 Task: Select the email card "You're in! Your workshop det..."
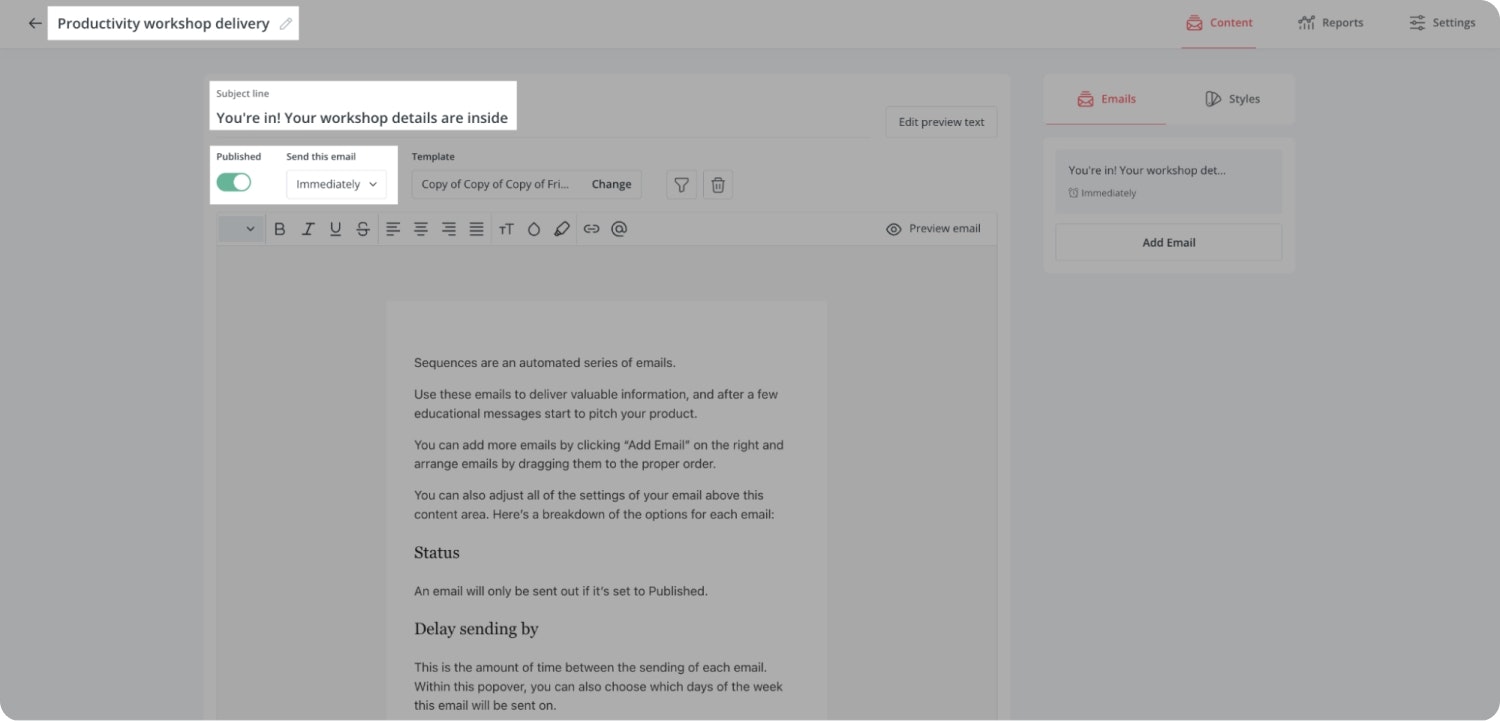pos(1169,181)
